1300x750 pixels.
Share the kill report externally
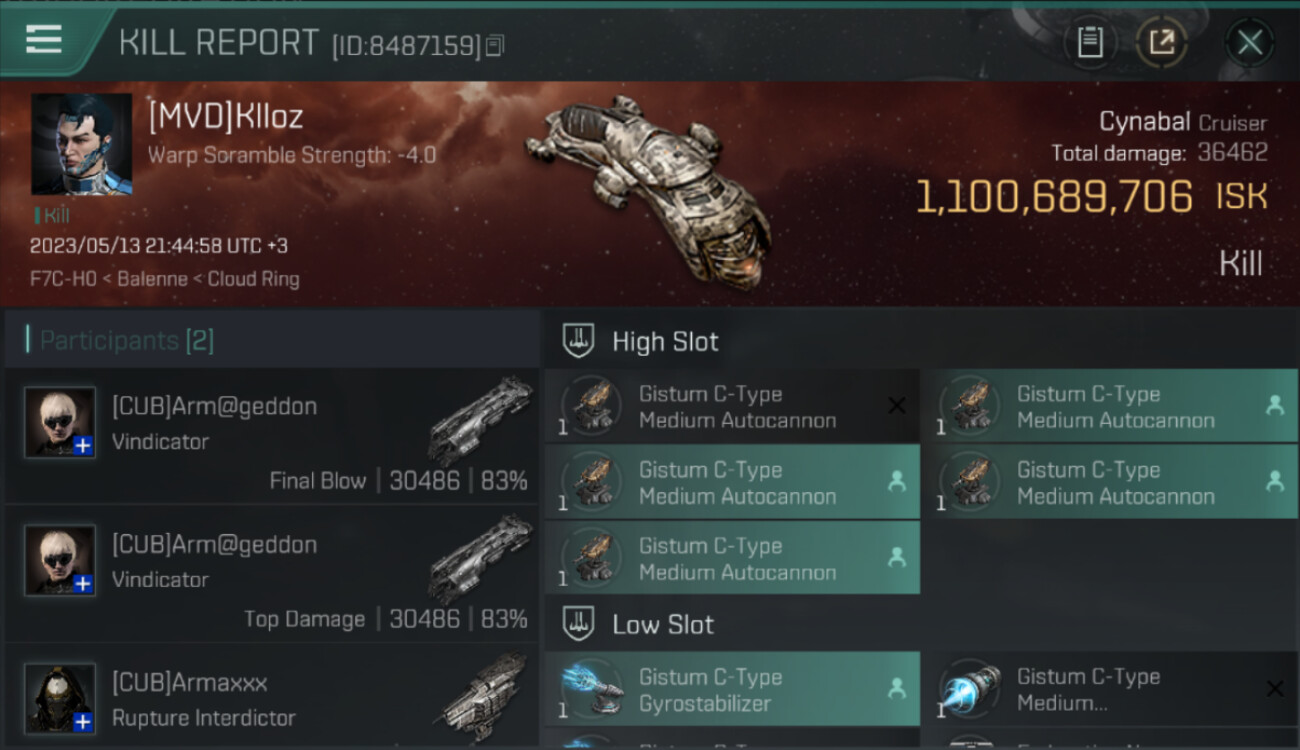(1161, 43)
